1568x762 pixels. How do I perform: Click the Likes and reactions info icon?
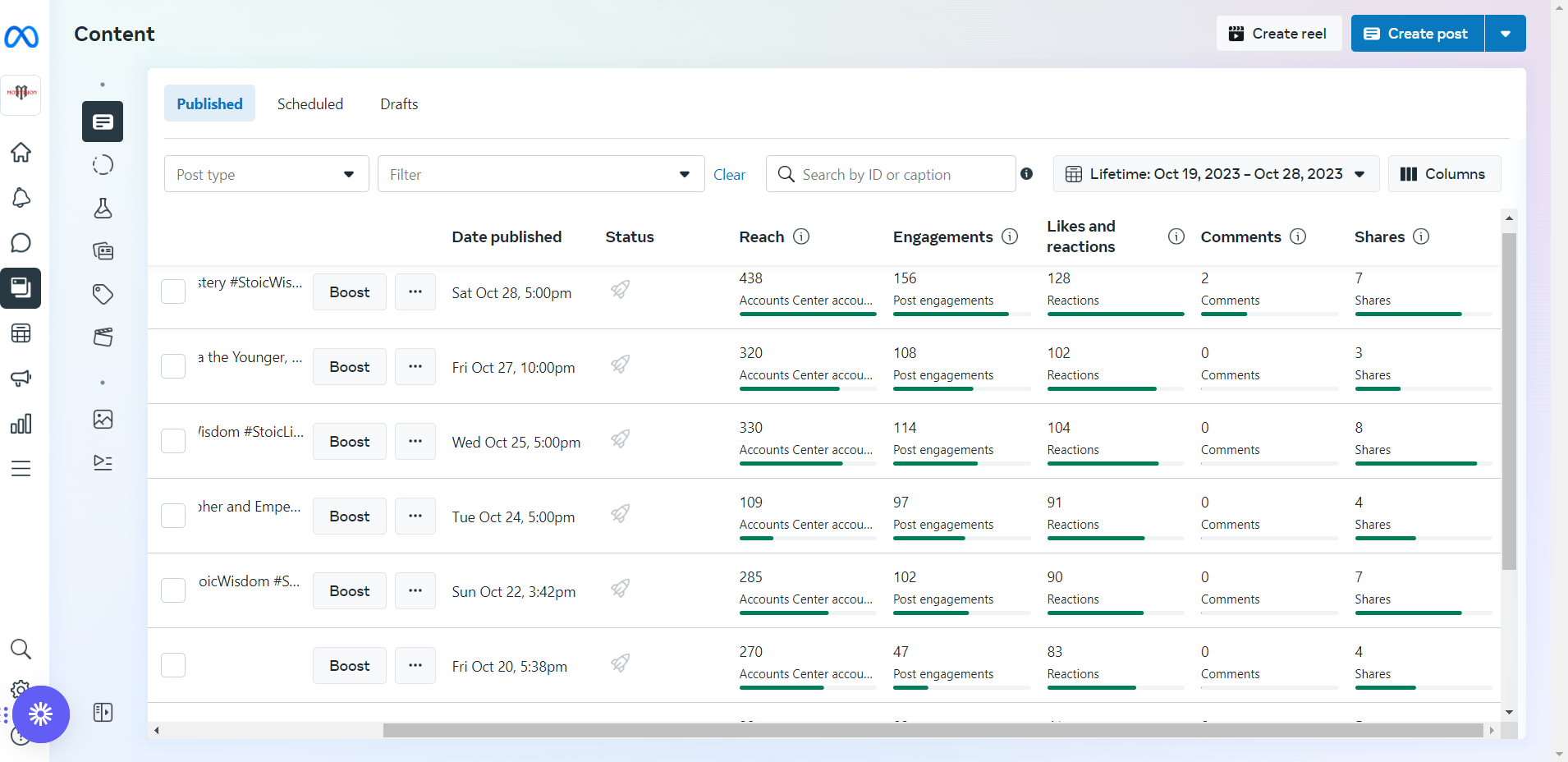[x=1176, y=236]
